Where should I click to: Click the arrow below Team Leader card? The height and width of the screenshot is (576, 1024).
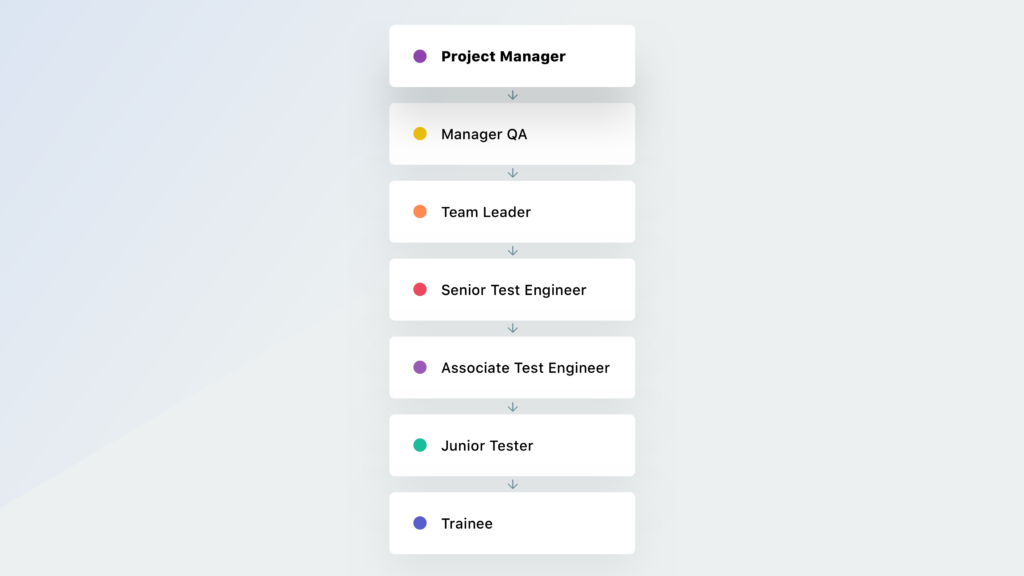[x=513, y=251]
